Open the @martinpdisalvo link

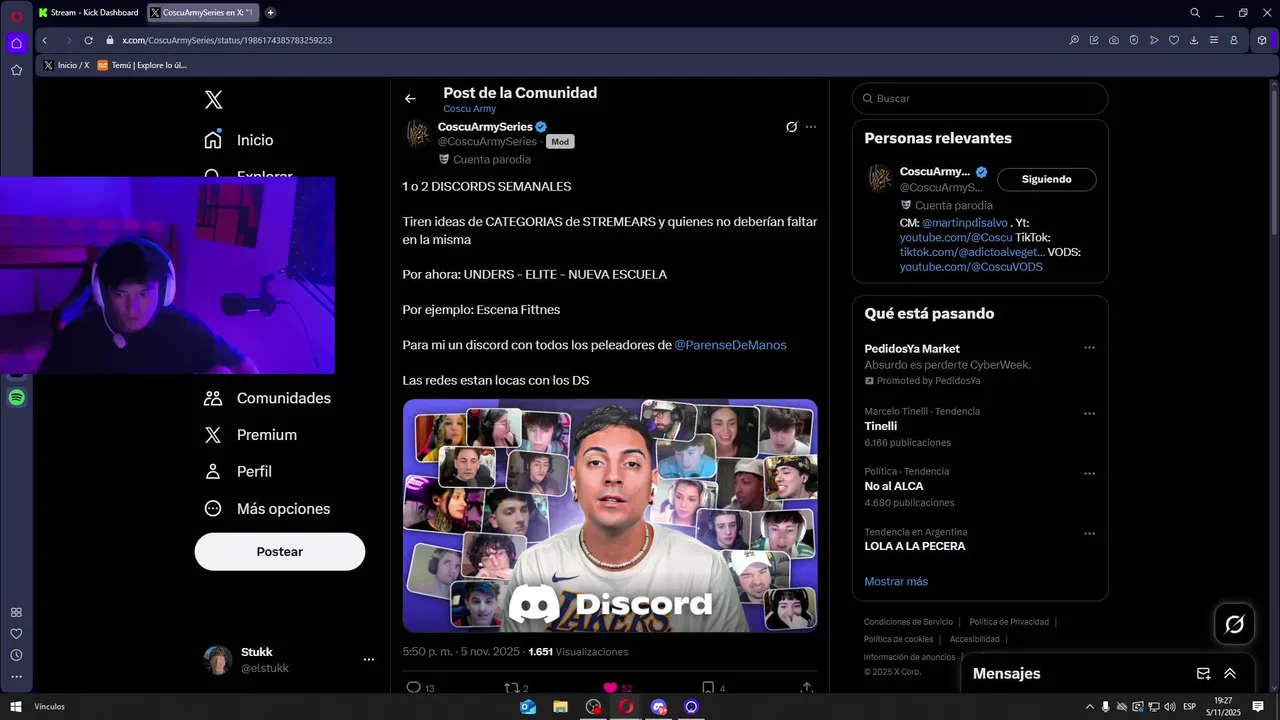965,223
